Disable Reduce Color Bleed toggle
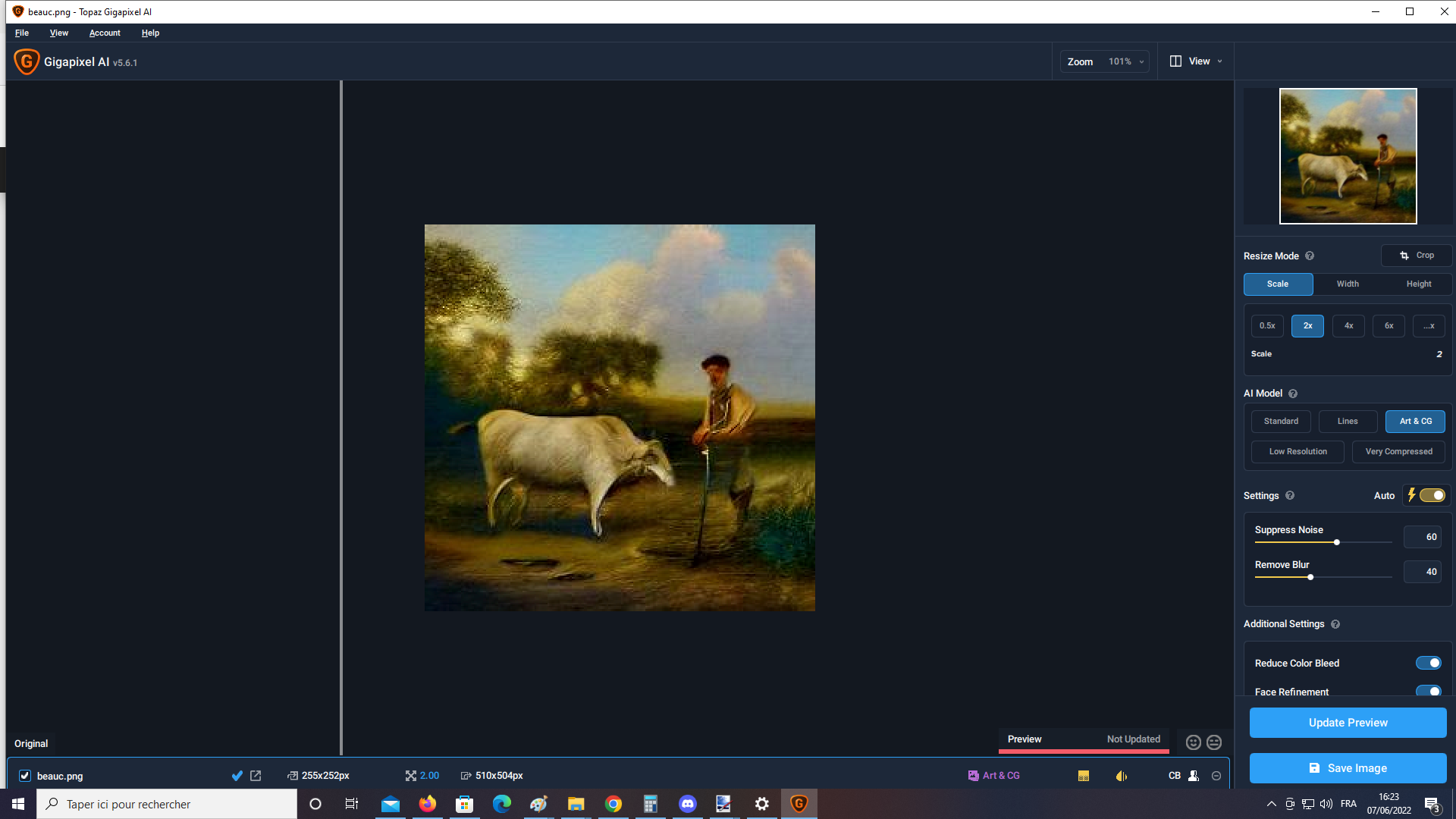The width and height of the screenshot is (1456, 819). point(1429,663)
